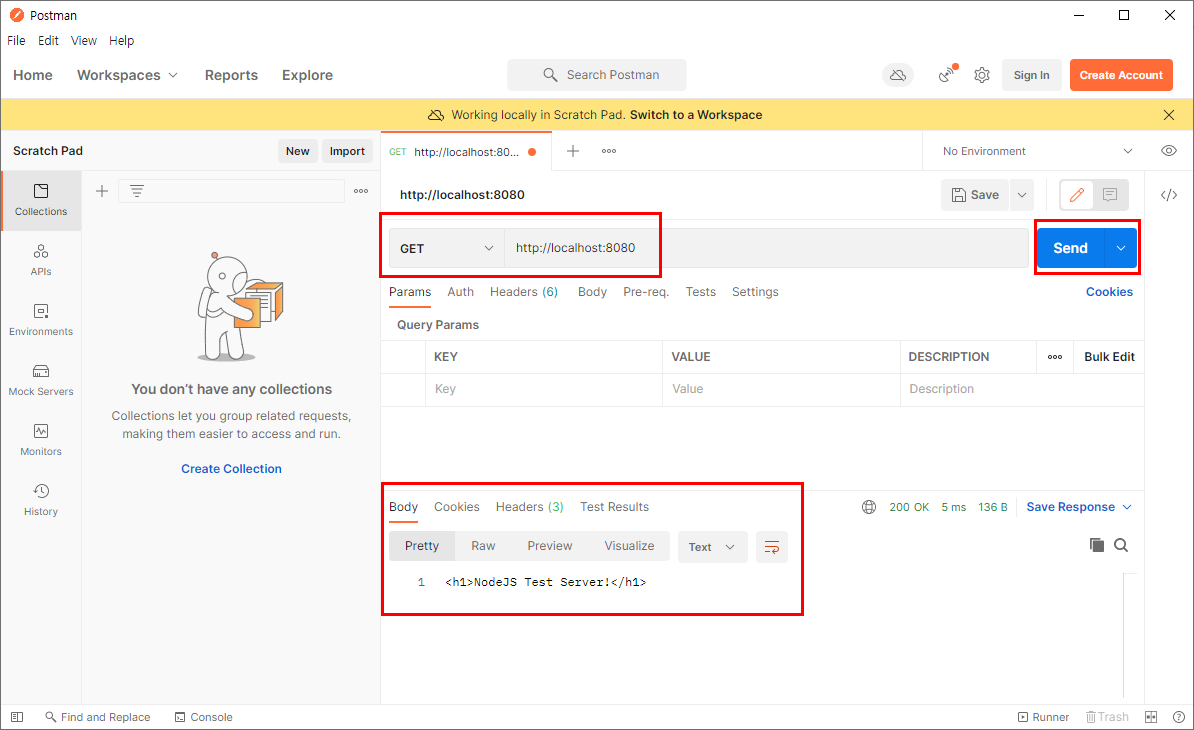
Task: Open the Edit menu
Action: click(48, 40)
